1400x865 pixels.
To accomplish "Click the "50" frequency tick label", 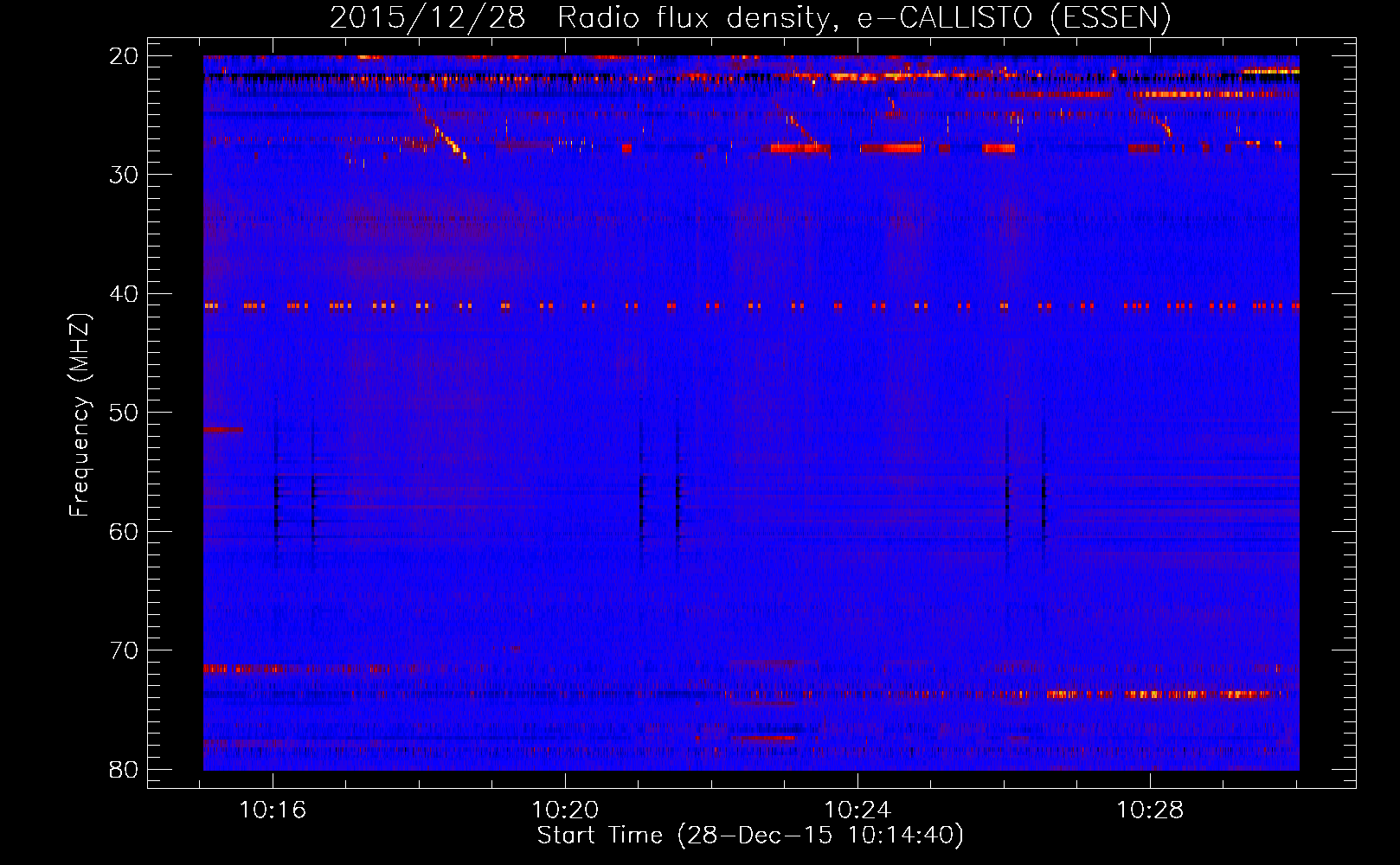I will [x=125, y=413].
